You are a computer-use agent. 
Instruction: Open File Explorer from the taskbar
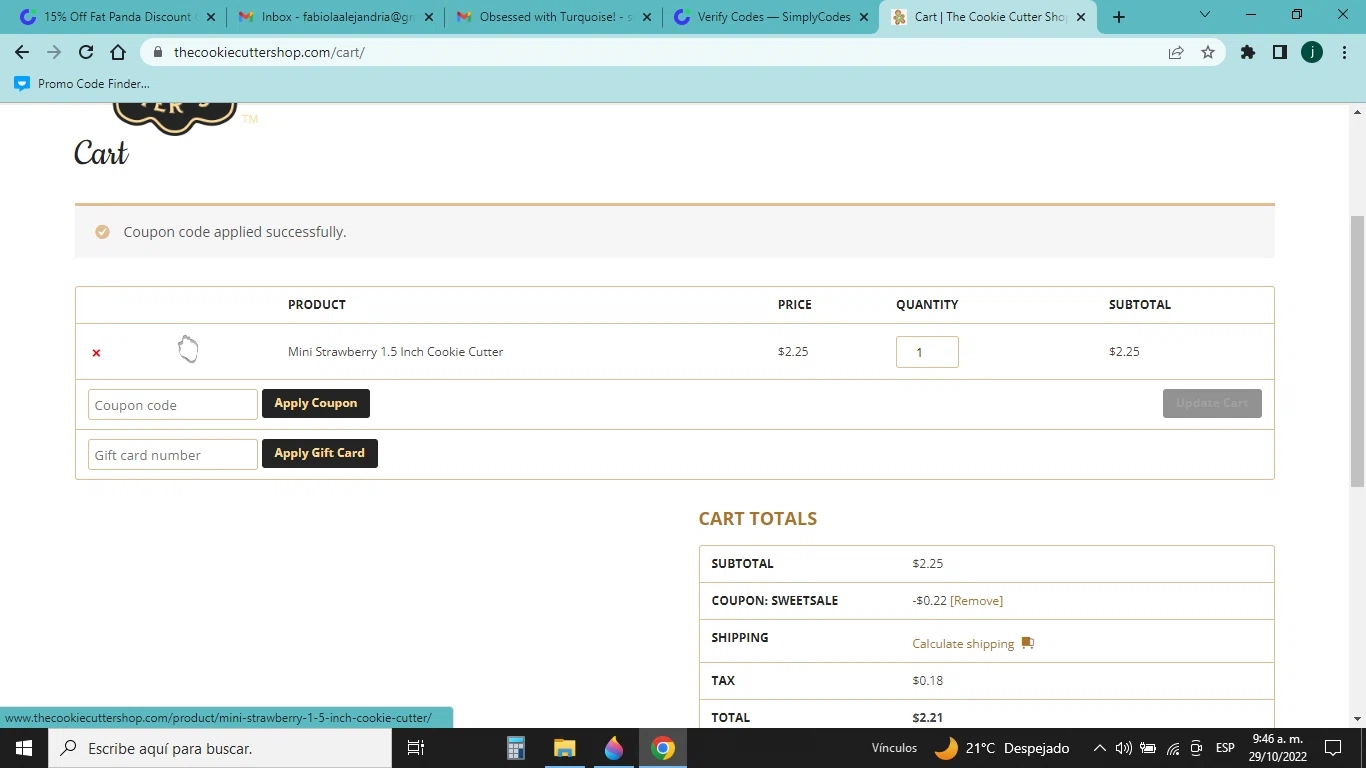coord(565,748)
